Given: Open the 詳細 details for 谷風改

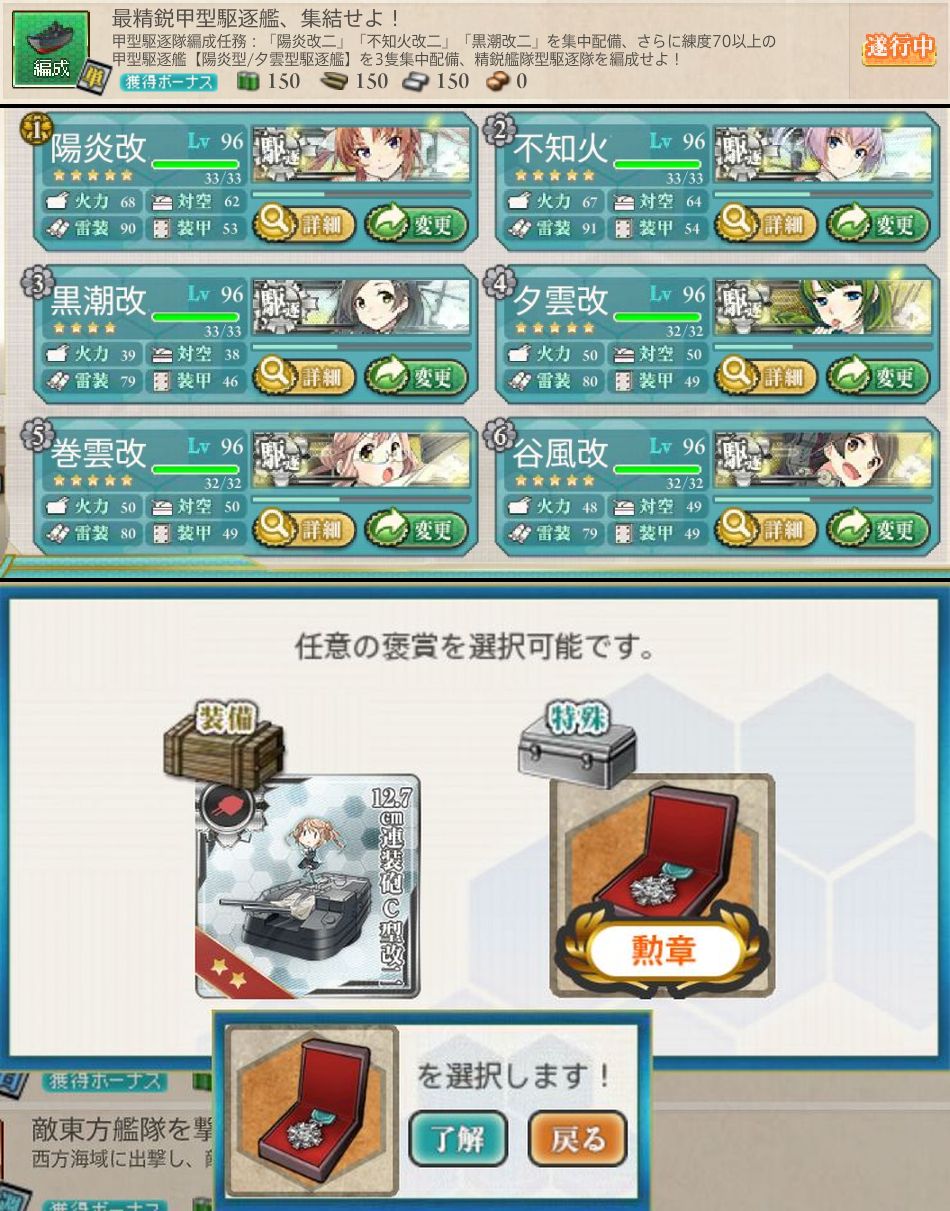Looking at the screenshot, I should (766, 529).
